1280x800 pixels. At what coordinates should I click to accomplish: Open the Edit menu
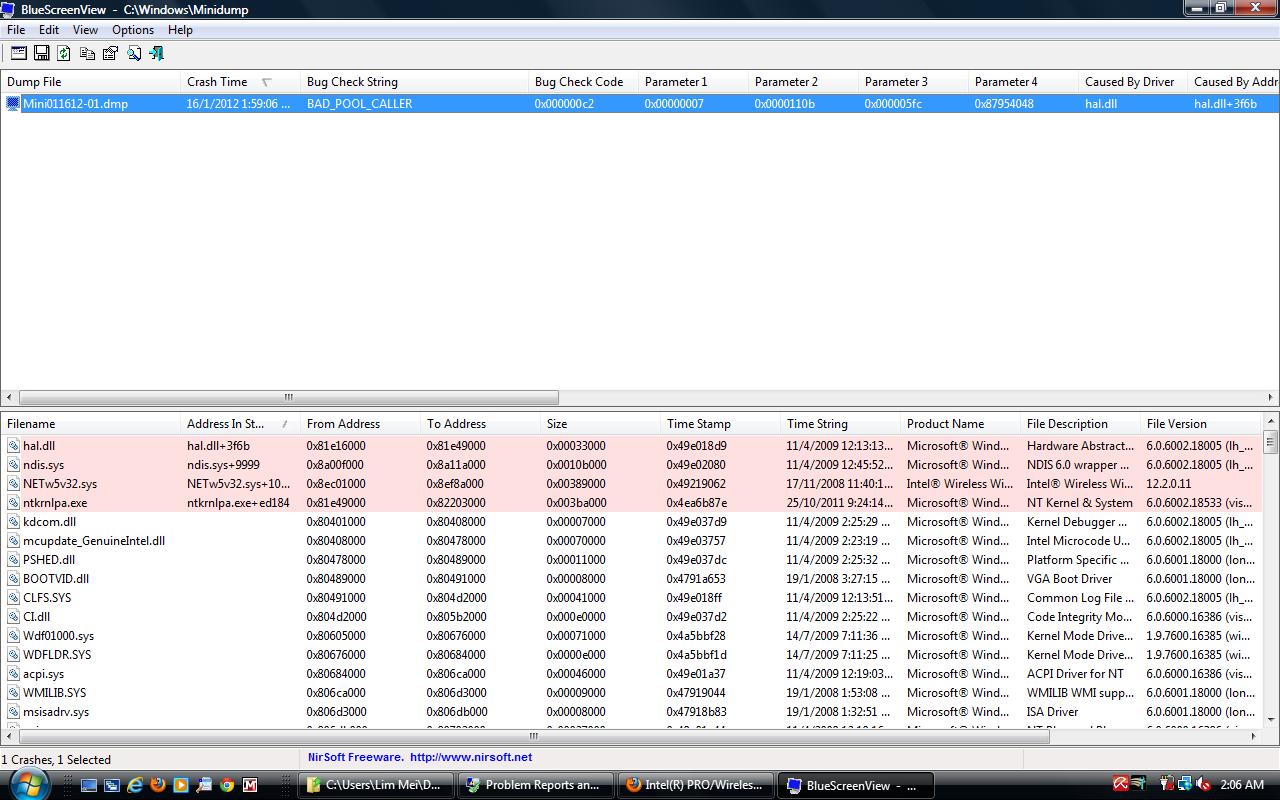[48, 30]
